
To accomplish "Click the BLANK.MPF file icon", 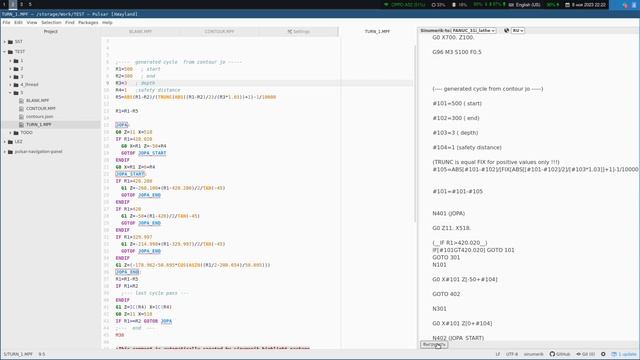I will coord(21,100).
